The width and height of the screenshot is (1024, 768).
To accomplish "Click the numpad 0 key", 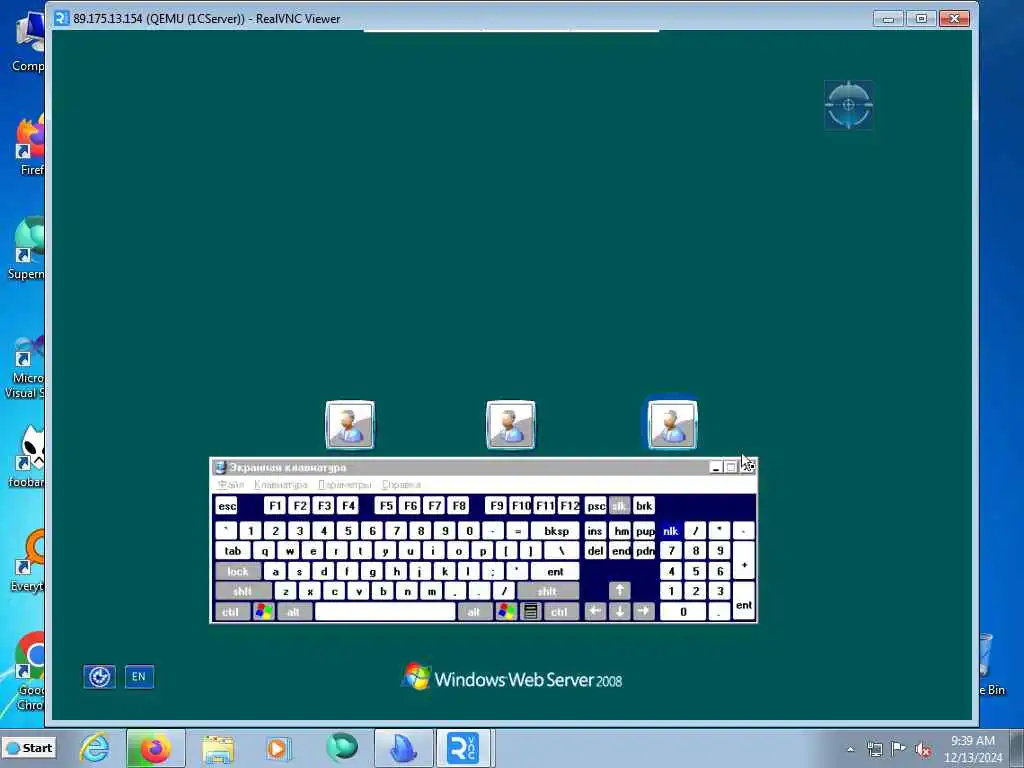I will pos(683,612).
